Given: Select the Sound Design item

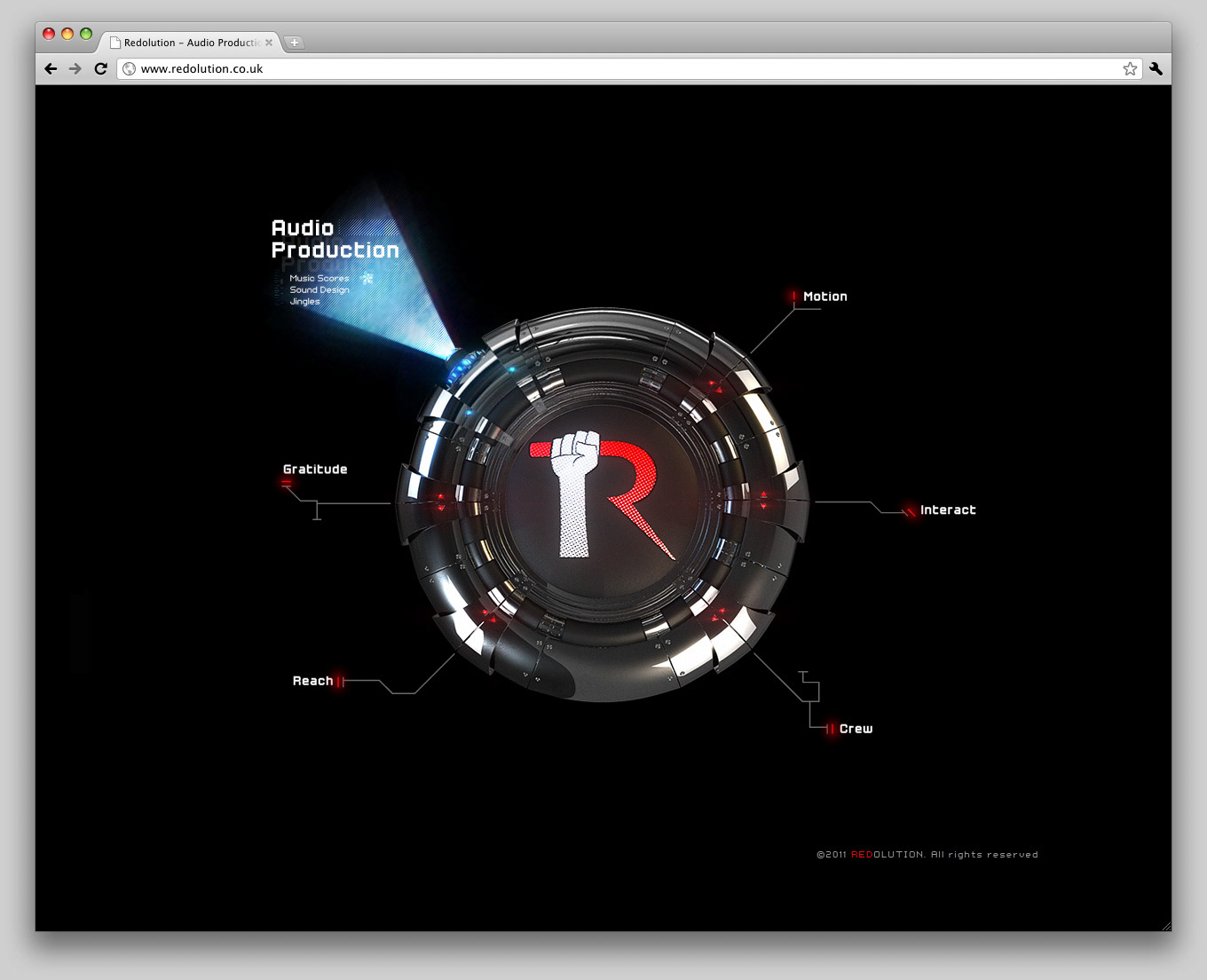Looking at the screenshot, I should (x=319, y=289).
